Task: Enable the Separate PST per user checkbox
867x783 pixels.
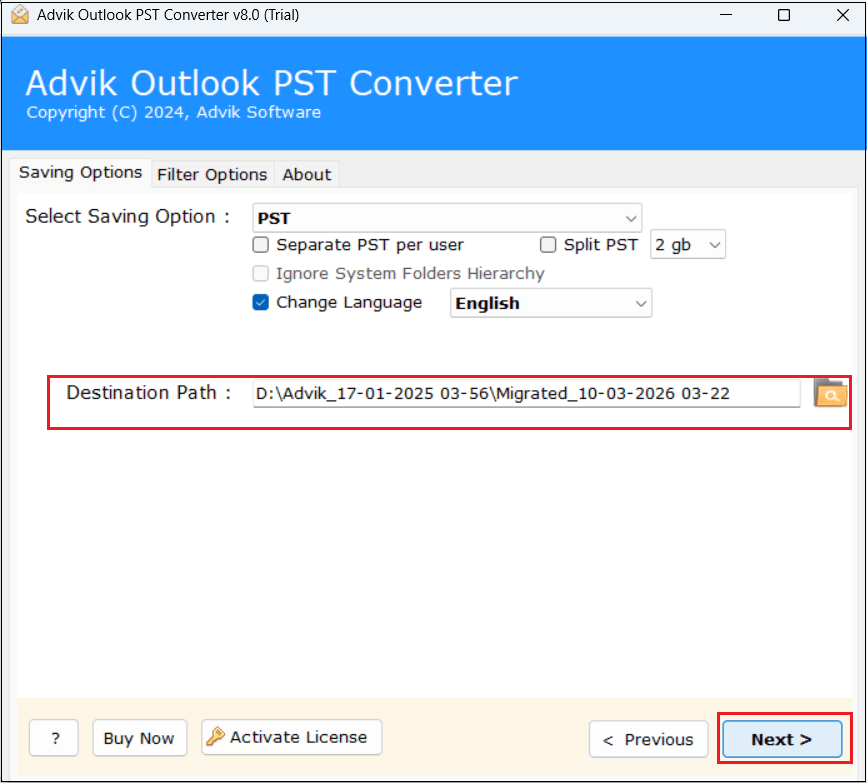Action: pos(260,244)
